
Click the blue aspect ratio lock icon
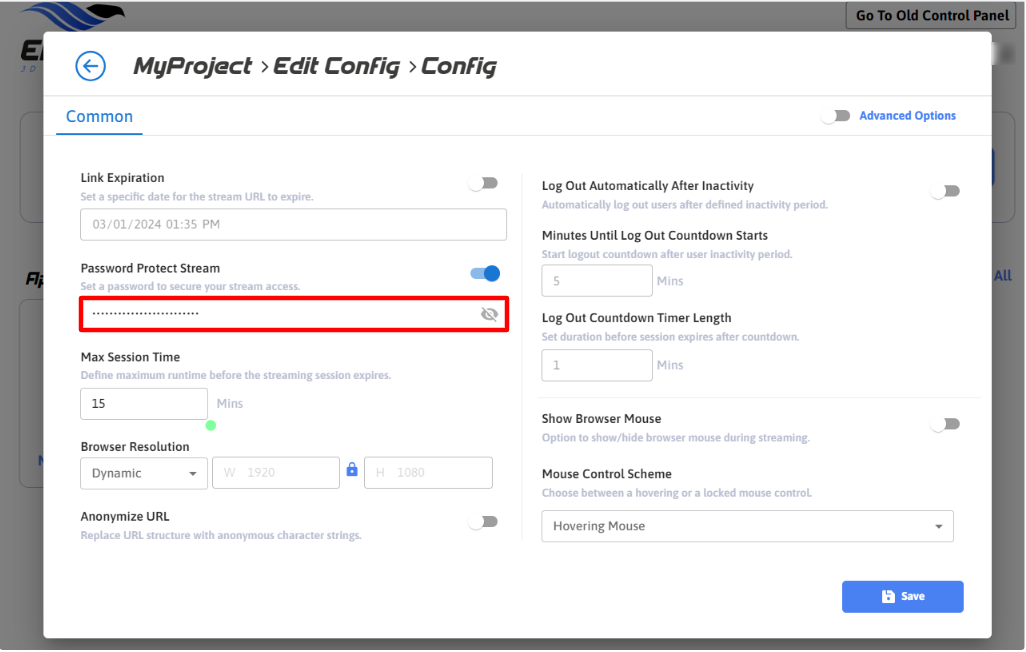pos(351,470)
